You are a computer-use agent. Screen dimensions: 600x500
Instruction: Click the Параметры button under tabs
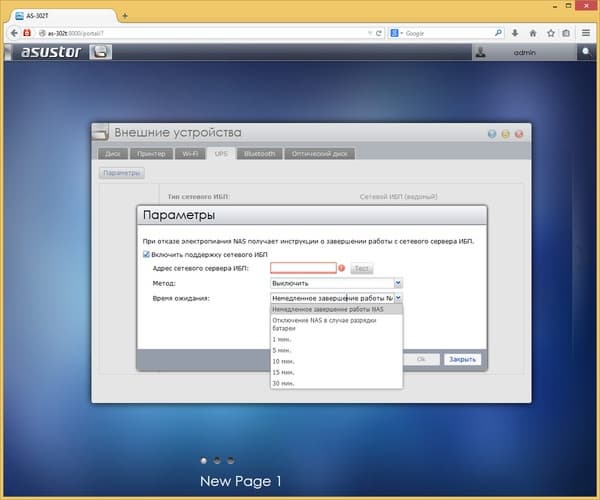[122, 173]
